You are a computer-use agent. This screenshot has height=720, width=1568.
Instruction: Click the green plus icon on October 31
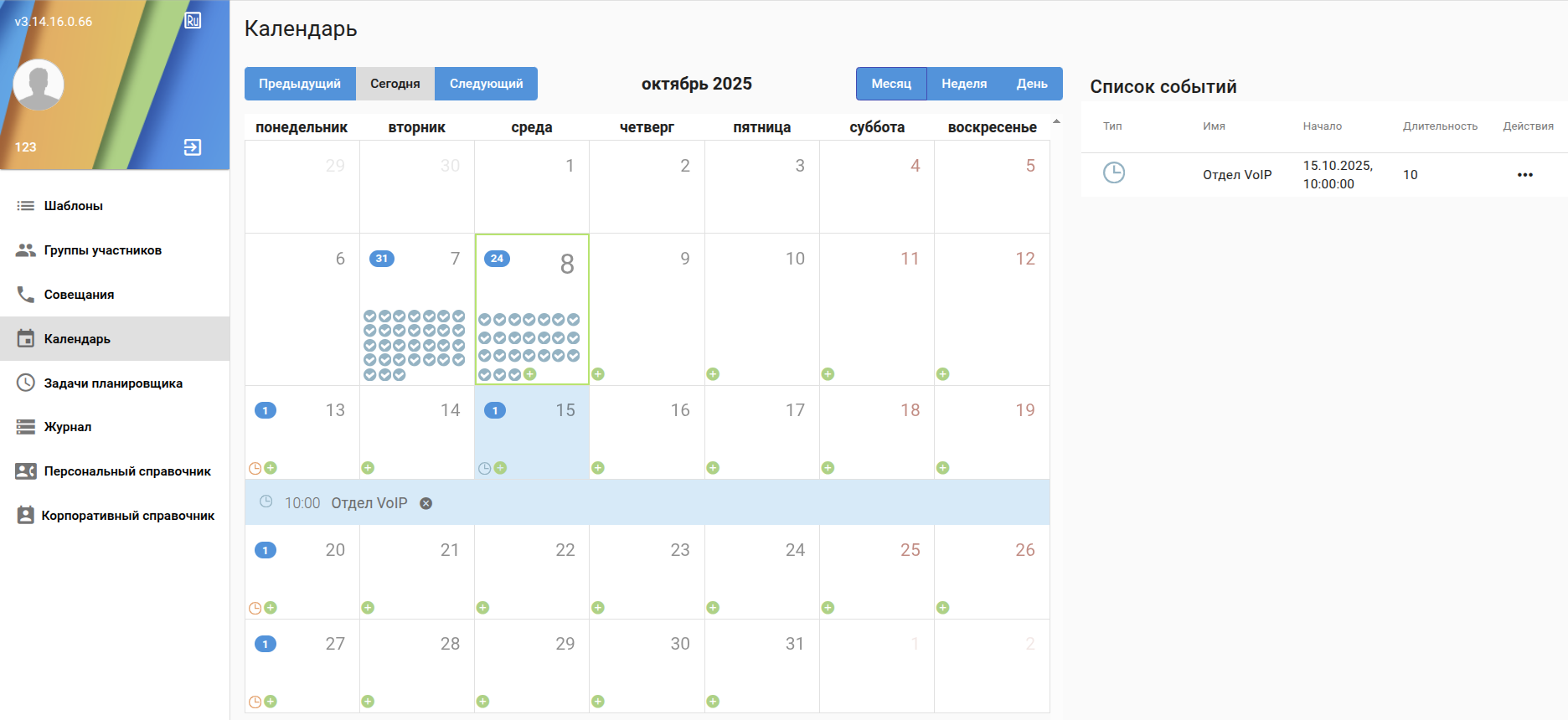[x=713, y=702]
